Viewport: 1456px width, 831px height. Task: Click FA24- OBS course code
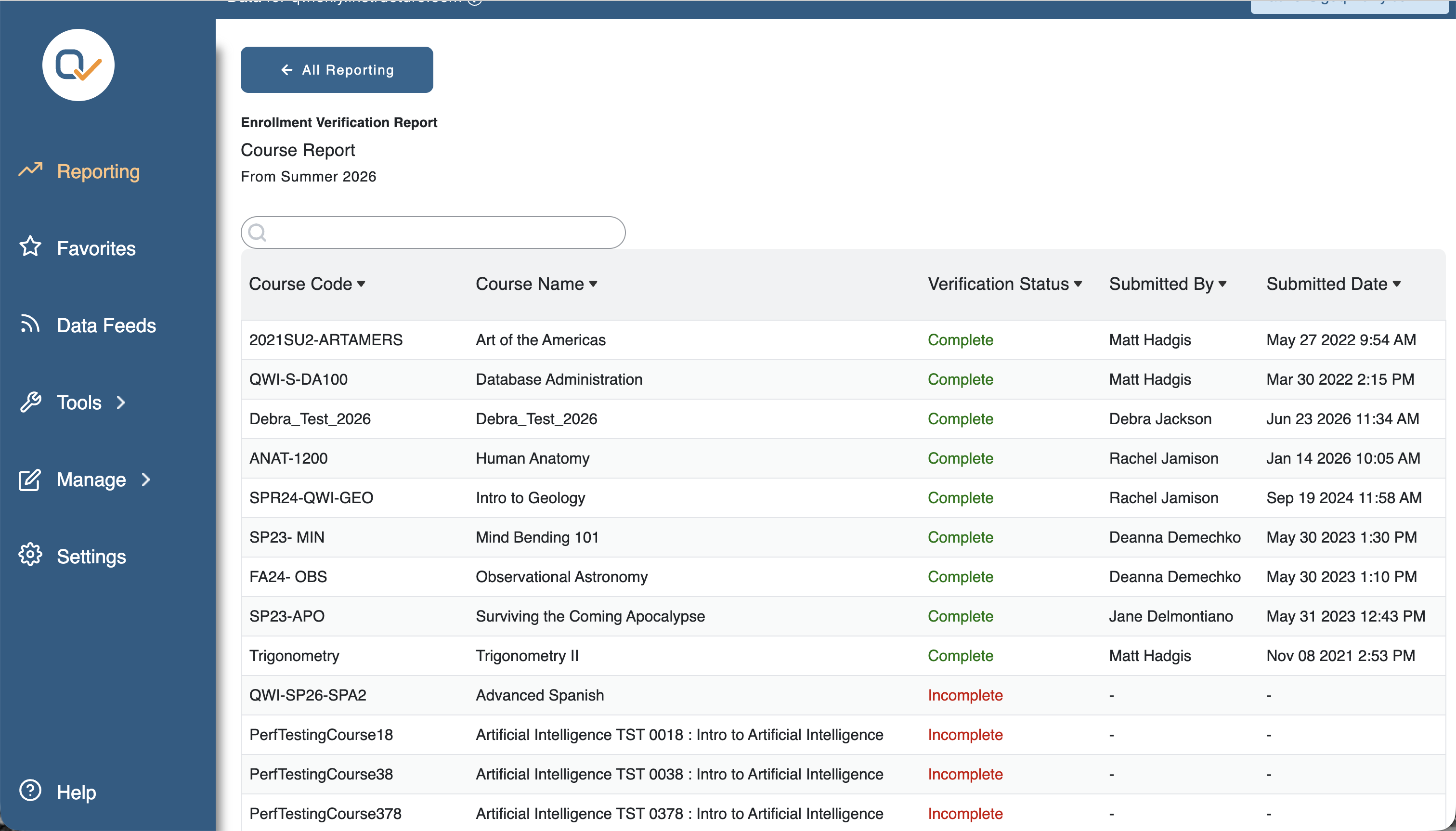coord(288,576)
